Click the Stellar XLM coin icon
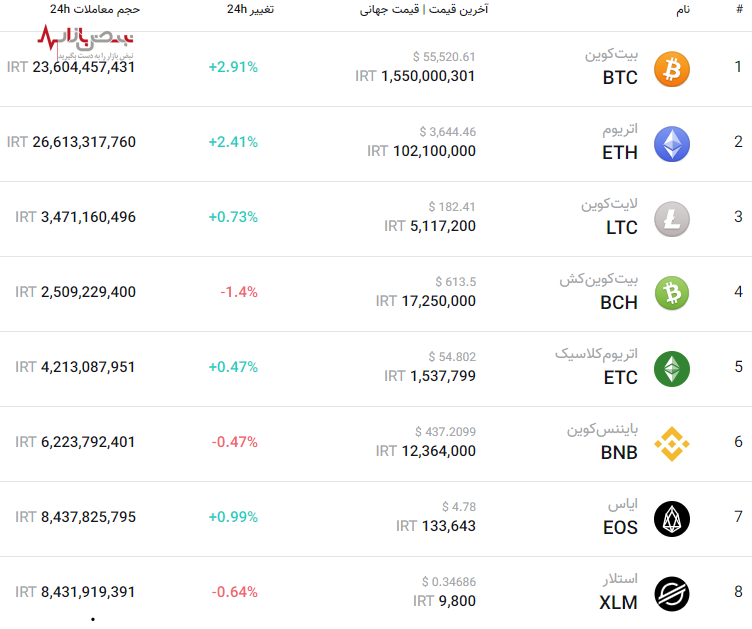 click(672, 594)
